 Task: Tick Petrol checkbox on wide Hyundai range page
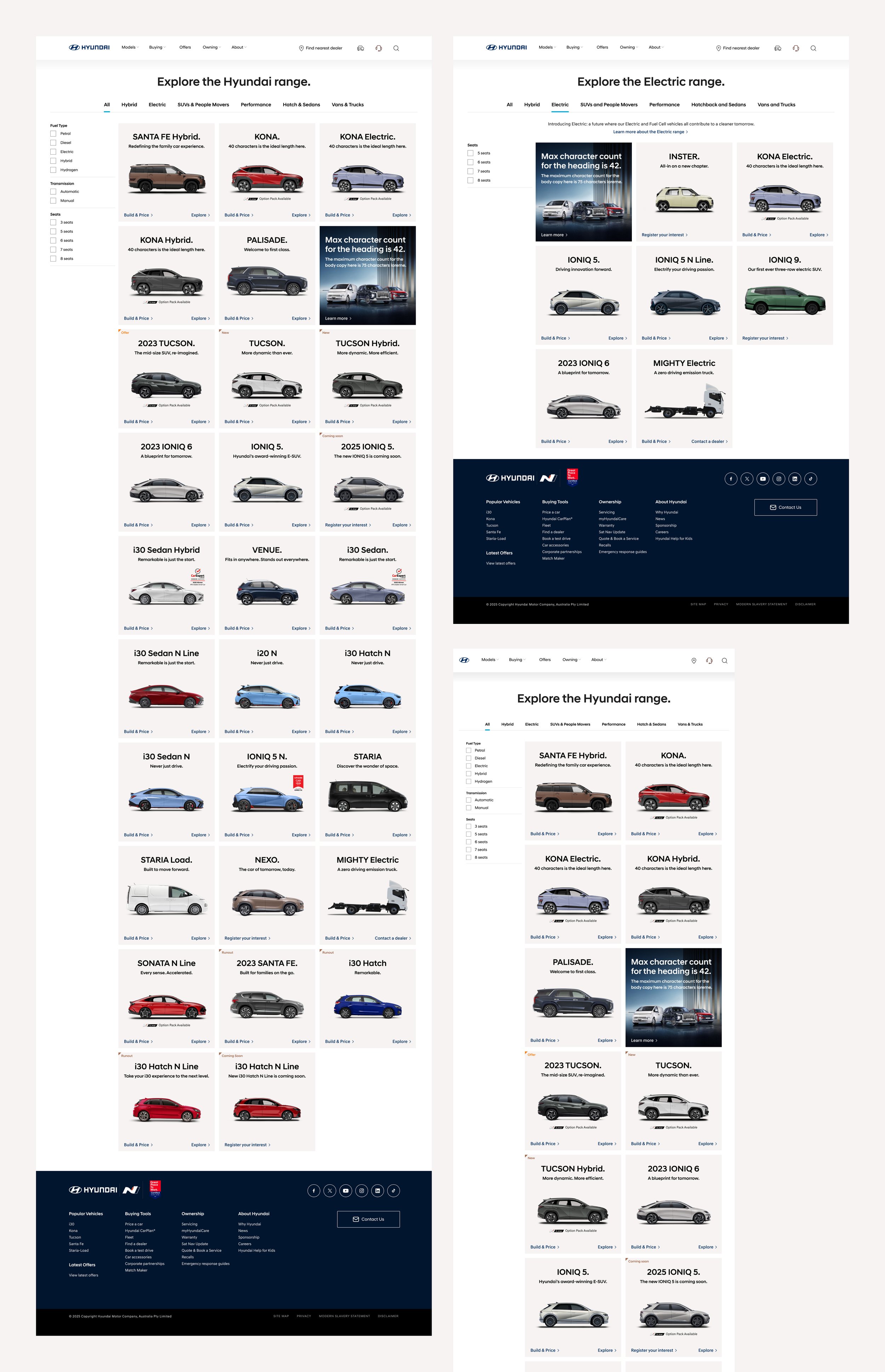coord(53,134)
